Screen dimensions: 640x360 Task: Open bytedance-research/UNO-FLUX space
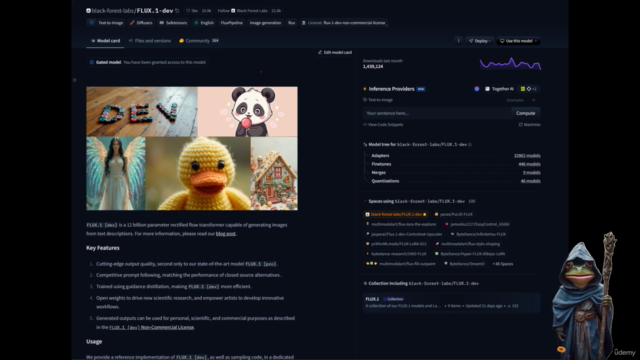click(x=396, y=254)
